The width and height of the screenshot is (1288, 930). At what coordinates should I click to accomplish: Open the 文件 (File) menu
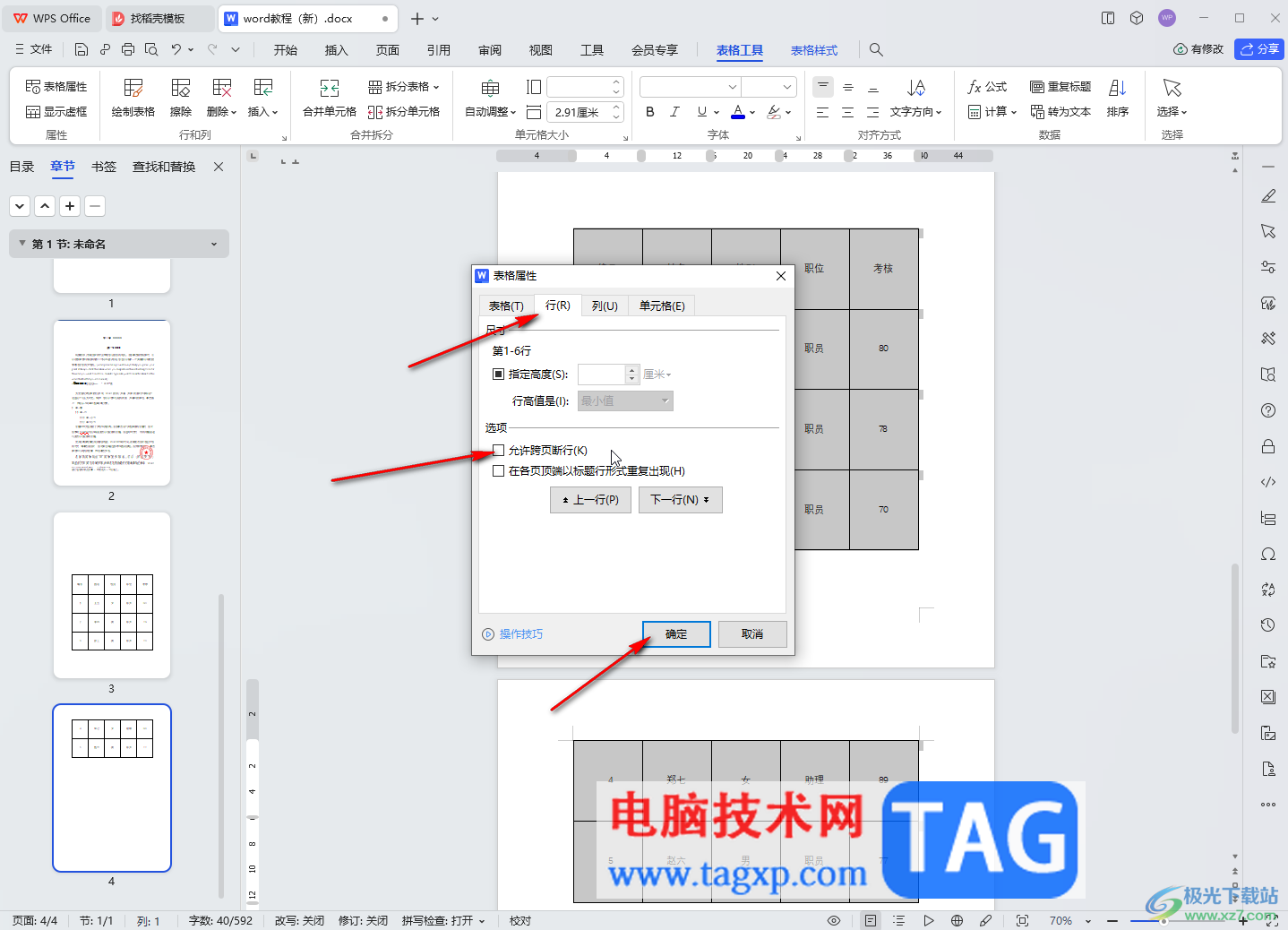pos(33,49)
